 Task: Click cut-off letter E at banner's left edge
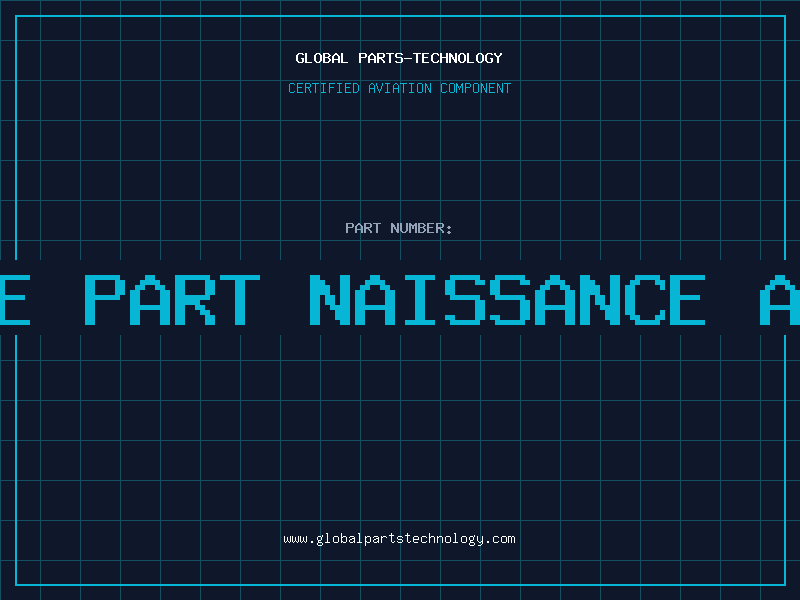pos(15,300)
